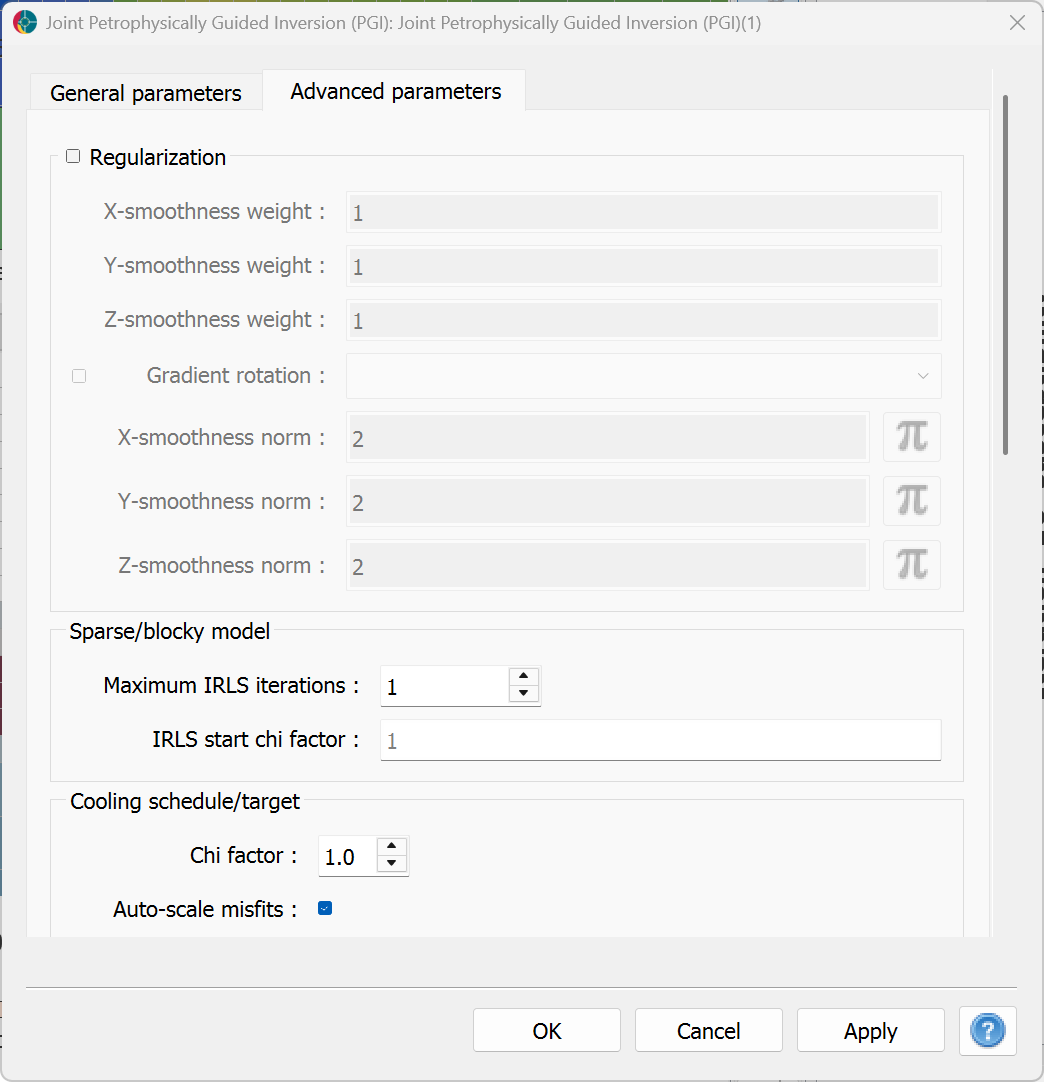Click the pi icon beside Z-smoothness norm
The height and width of the screenshot is (1082, 1044).
[x=912, y=564]
